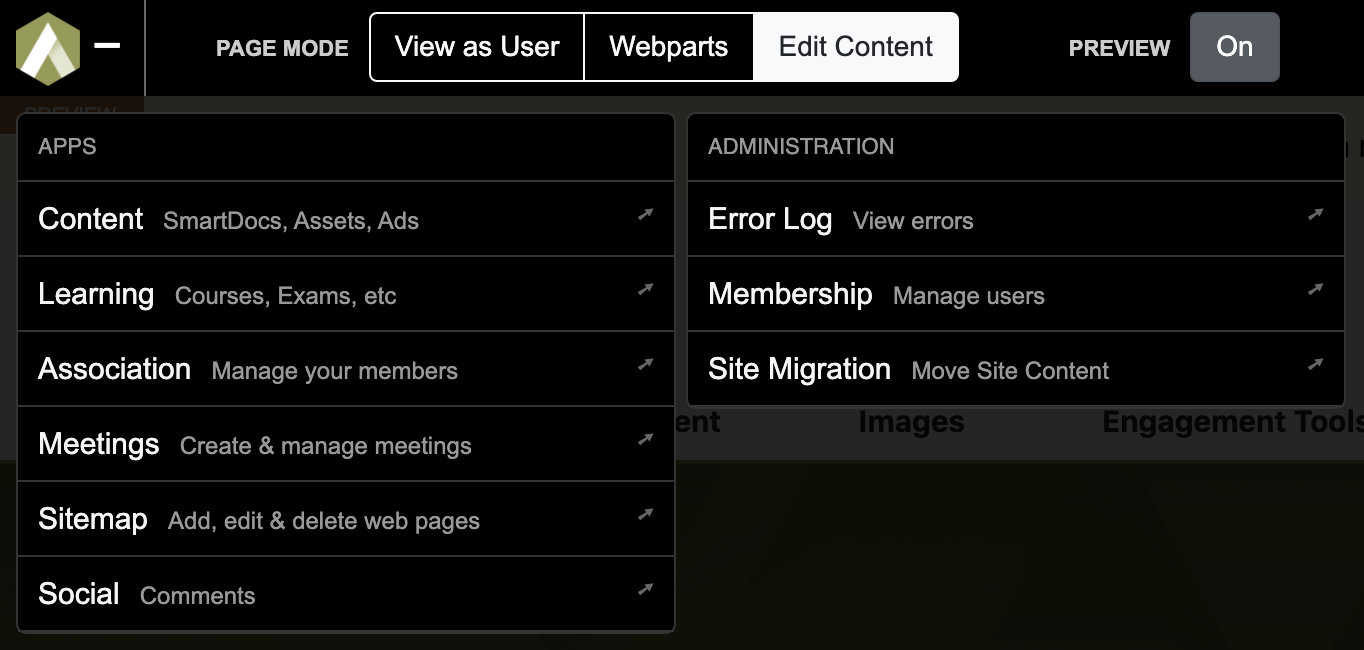1364x650 pixels.
Task: Click the arrow icon in the Site Migration row
Action: click(1315, 364)
